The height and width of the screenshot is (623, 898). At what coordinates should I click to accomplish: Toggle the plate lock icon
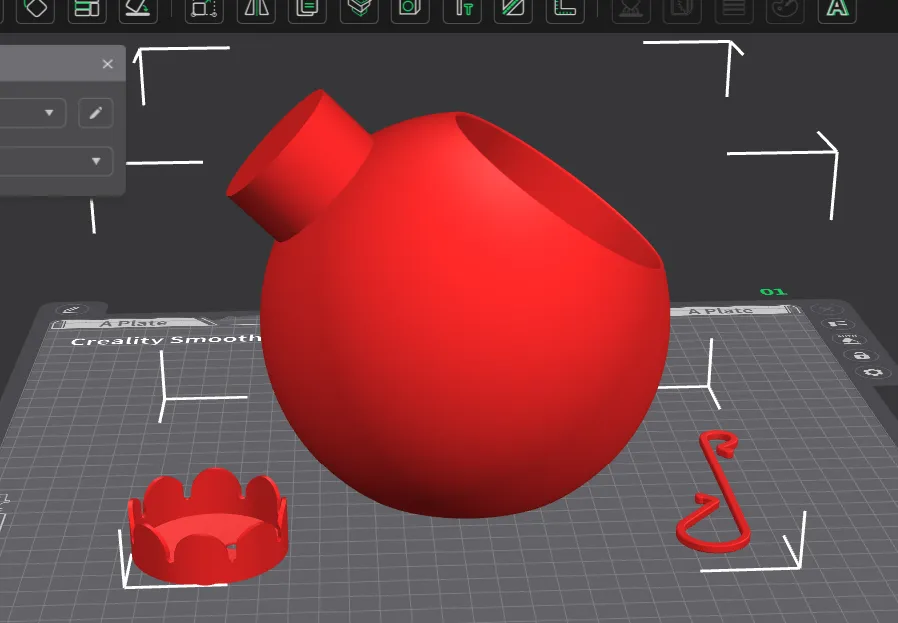[x=861, y=356]
